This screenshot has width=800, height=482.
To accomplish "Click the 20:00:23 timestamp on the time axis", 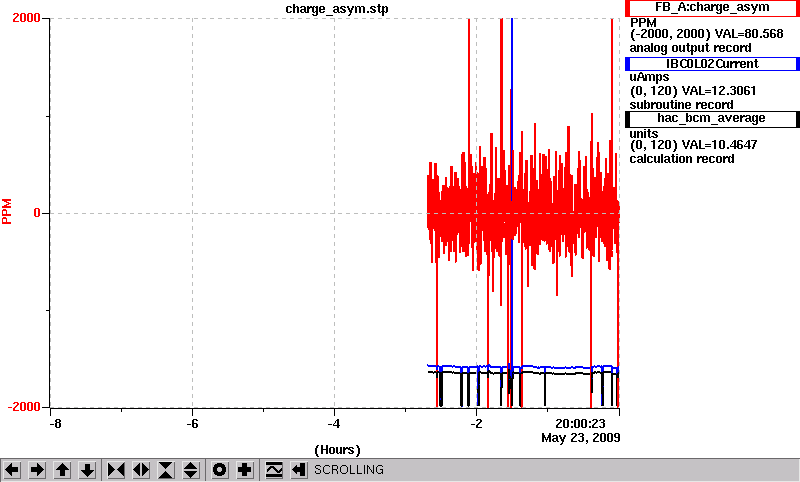I will coord(580,424).
